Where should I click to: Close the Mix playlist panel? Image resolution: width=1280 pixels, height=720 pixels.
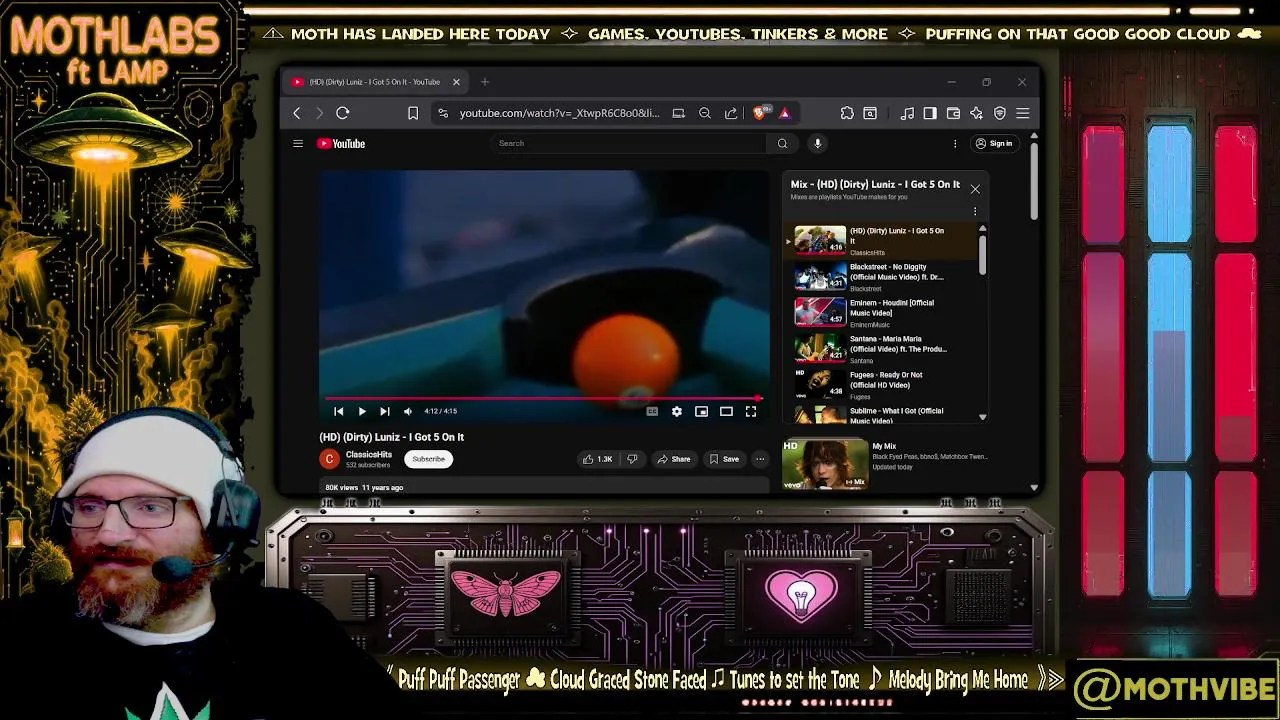point(975,188)
